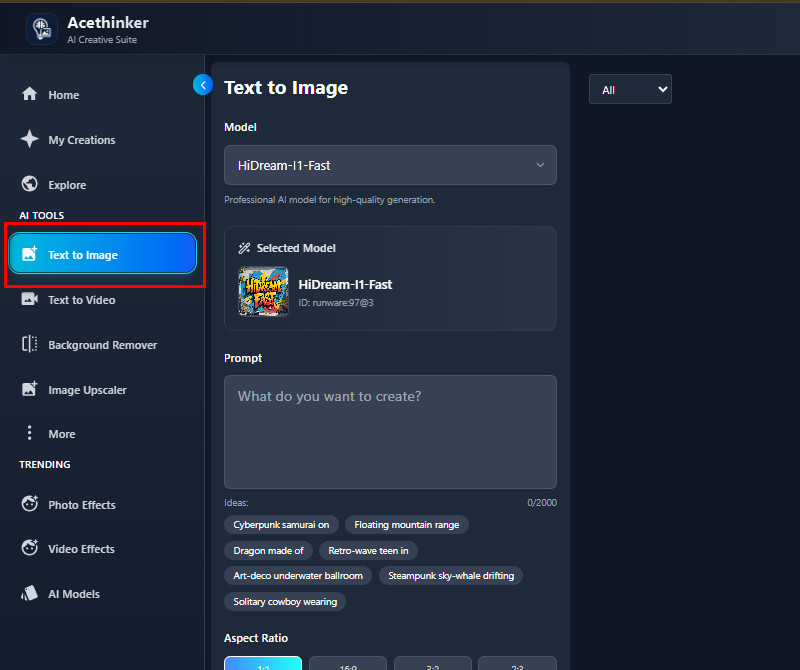Click the prompt text area
This screenshot has height=670, width=800.
tap(390, 432)
